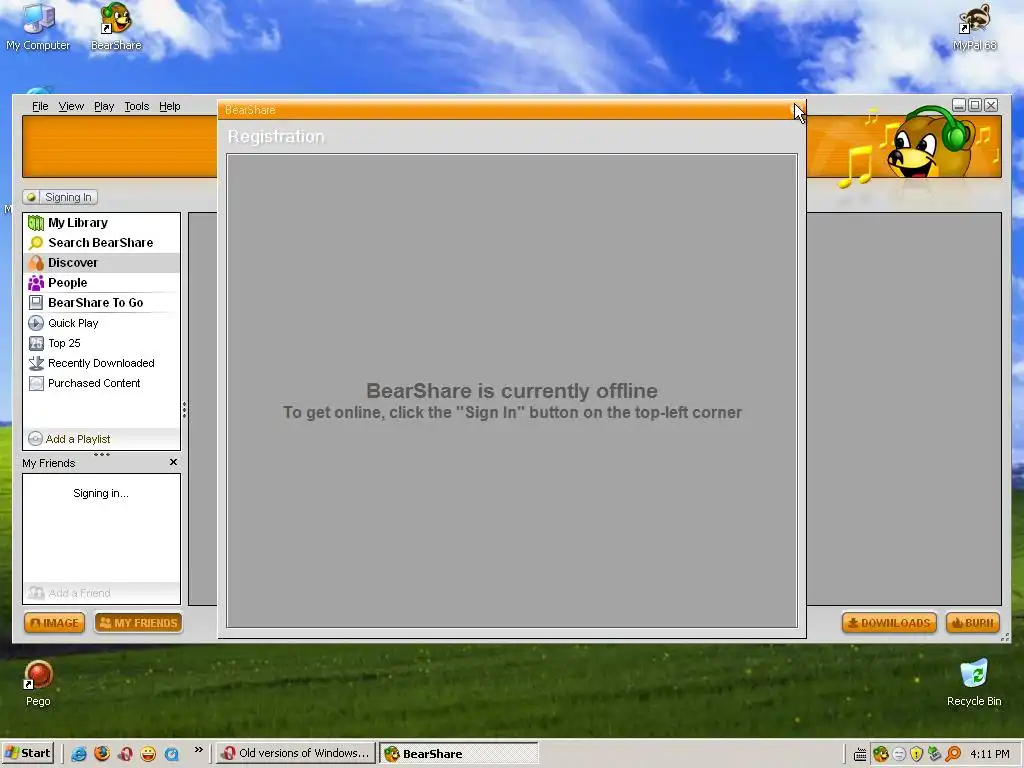This screenshot has height=768, width=1024.
Task: Launch Firefox from Quick Launch
Action: [x=102, y=754]
